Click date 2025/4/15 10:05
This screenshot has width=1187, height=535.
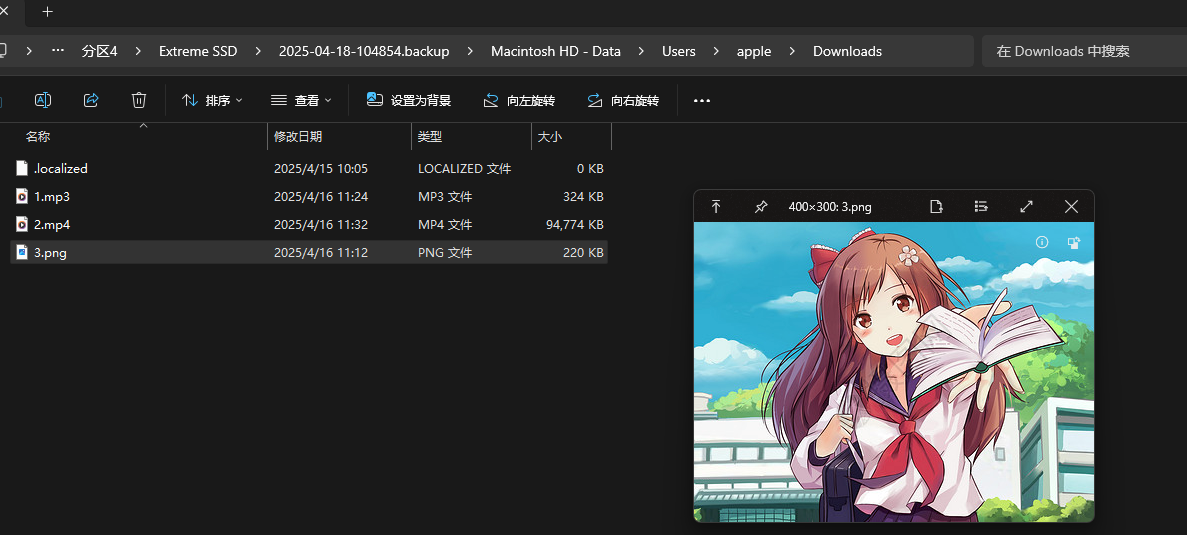point(321,169)
